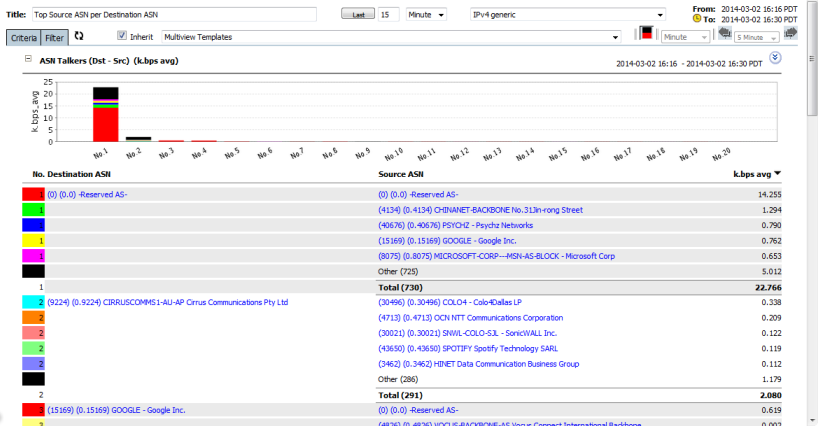Image resolution: width=818 pixels, height=426 pixels.
Task: Click the Last value field showing 15
Action: tap(389, 15)
